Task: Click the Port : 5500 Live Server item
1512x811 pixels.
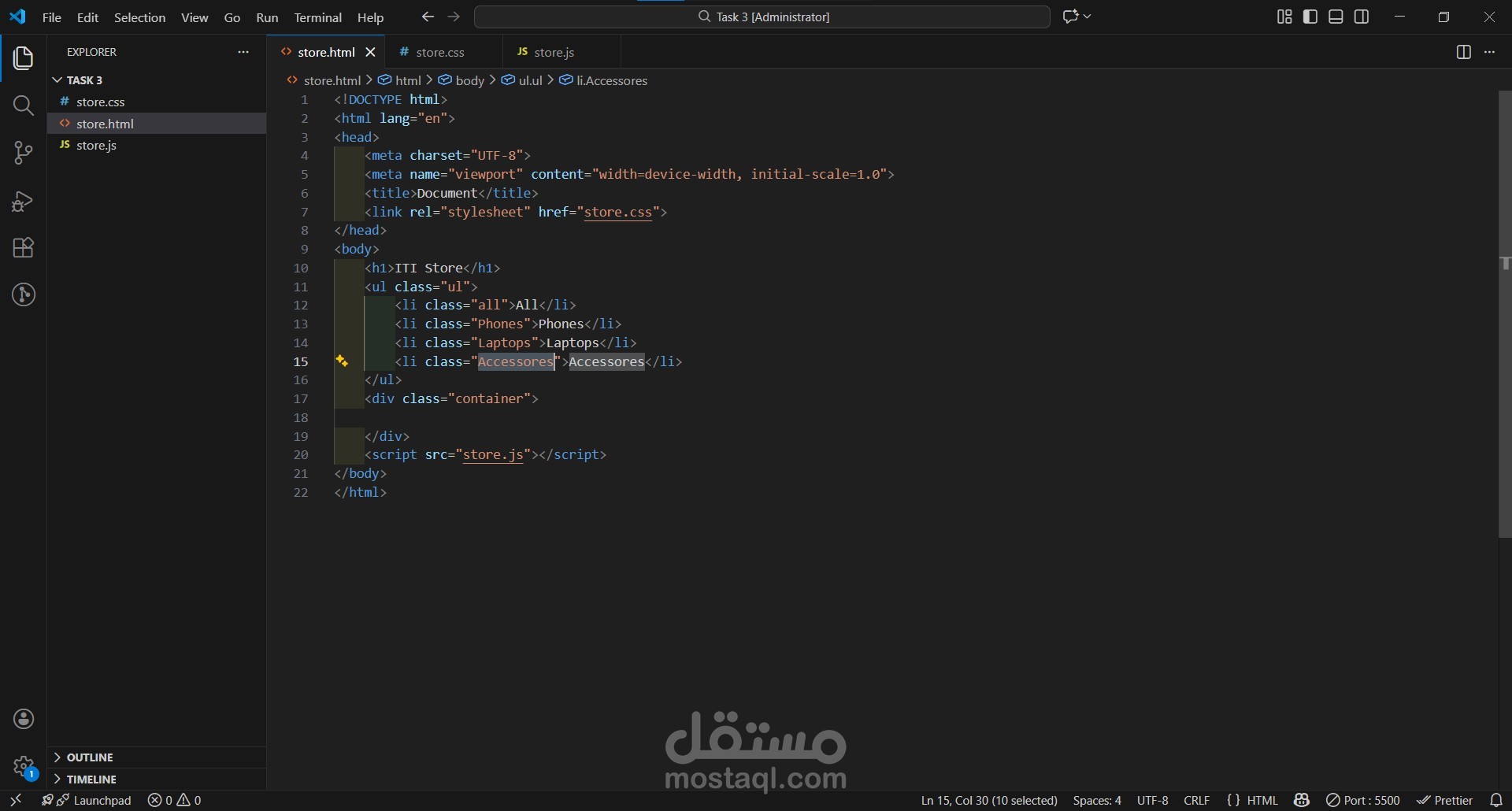Action: coord(1363,800)
